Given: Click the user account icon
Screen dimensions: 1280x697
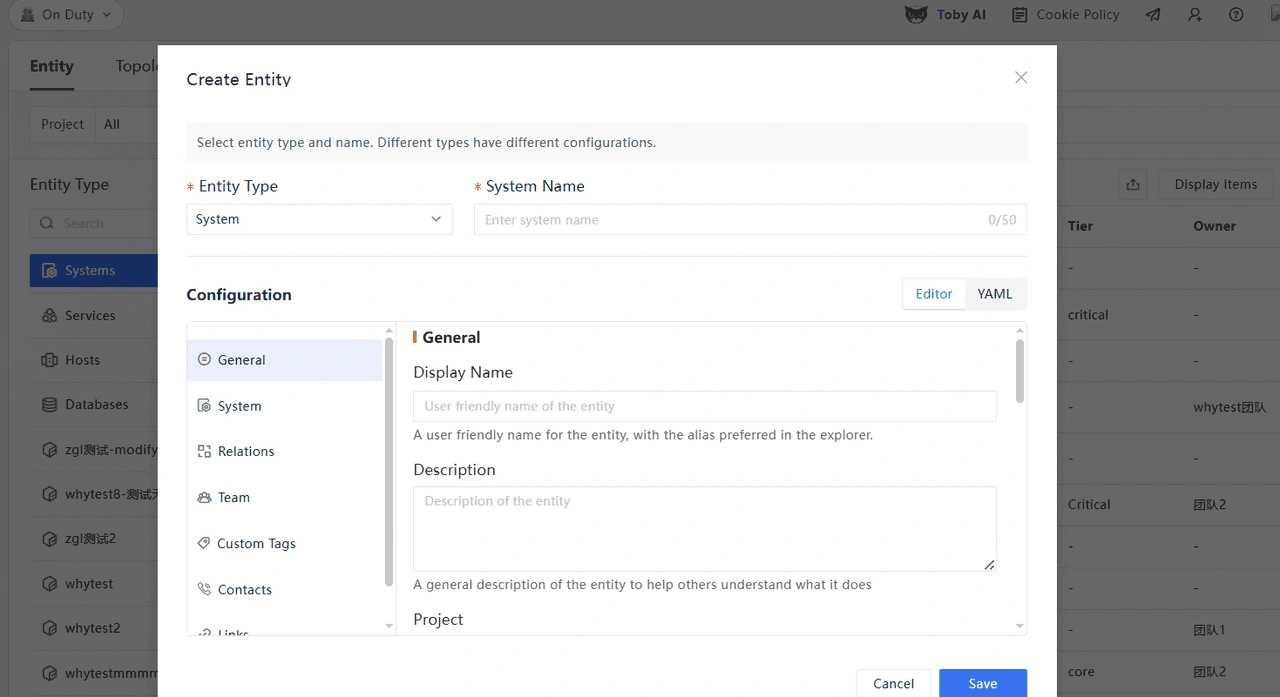Looking at the screenshot, I should (x=1195, y=15).
